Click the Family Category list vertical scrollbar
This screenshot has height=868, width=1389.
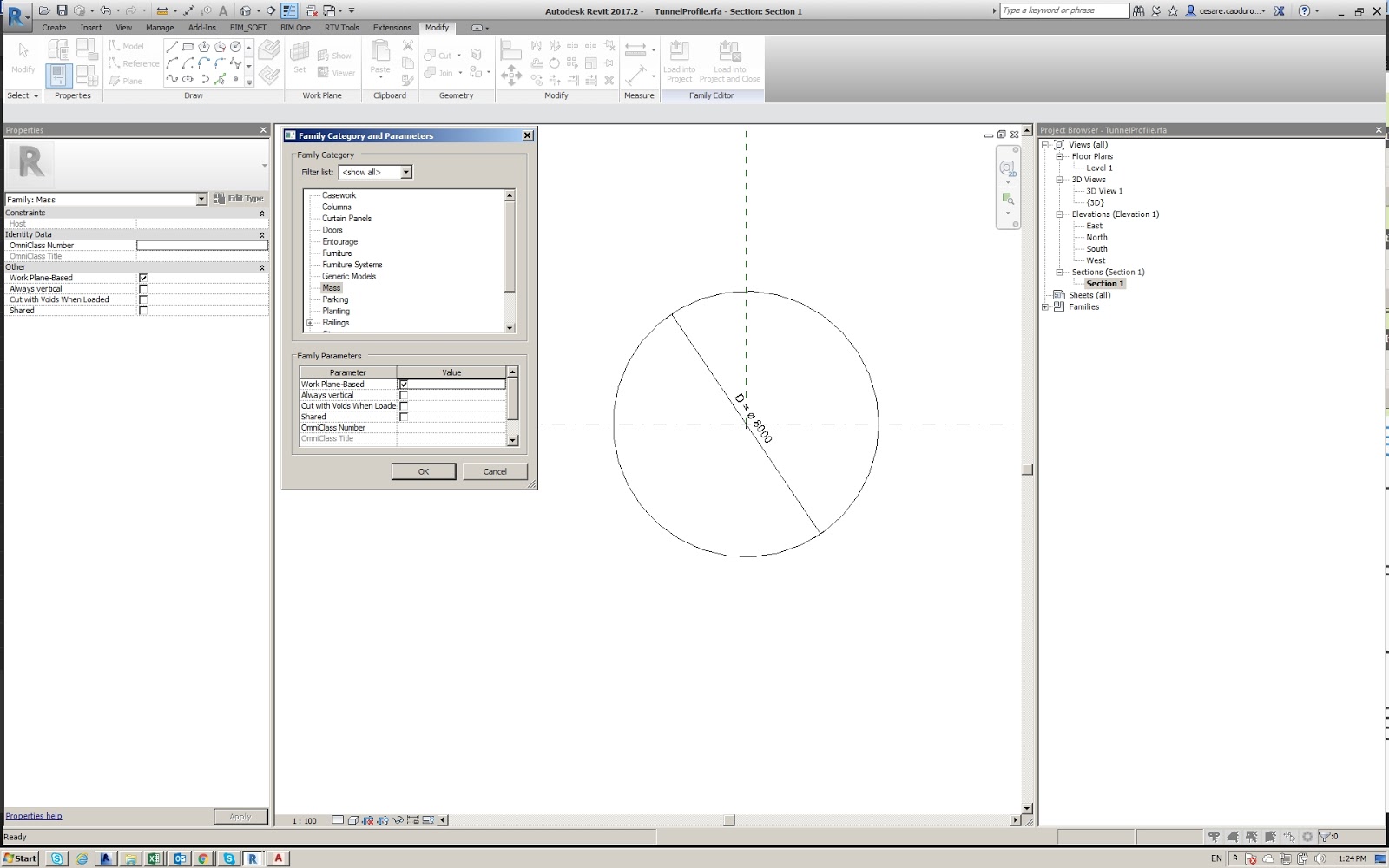[510, 261]
